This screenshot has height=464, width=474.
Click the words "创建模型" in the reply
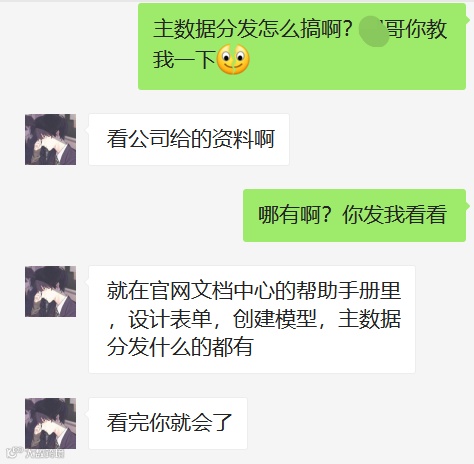tap(275, 319)
